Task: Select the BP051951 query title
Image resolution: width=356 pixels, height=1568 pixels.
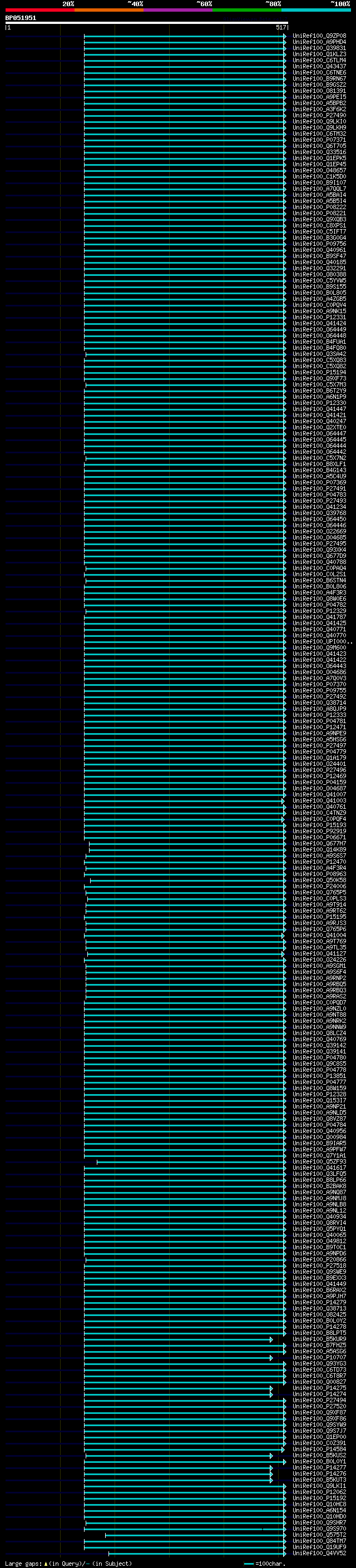Action: click(21, 18)
